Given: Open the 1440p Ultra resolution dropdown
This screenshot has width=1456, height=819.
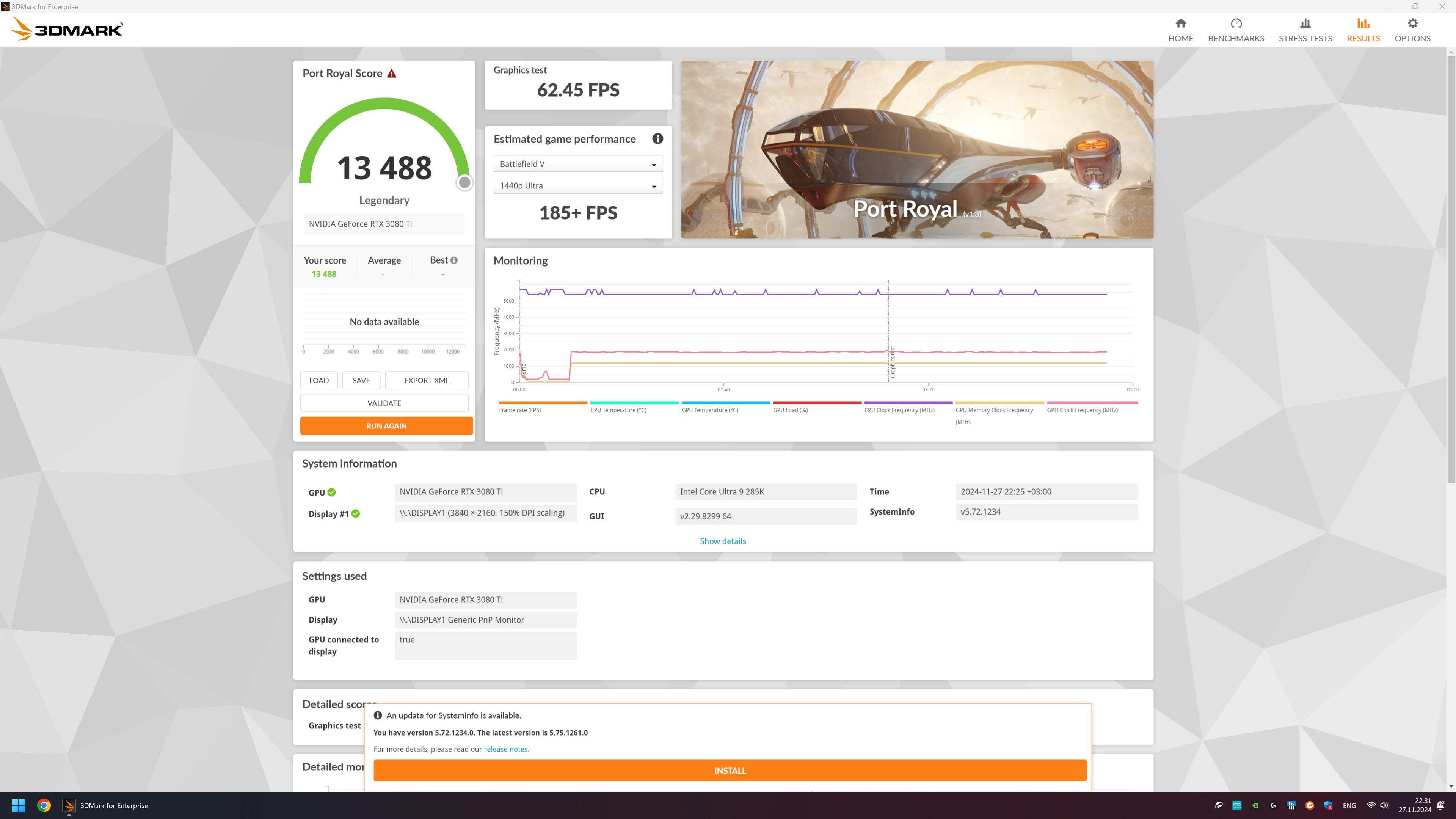Looking at the screenshot, I should tap(577, 185).
